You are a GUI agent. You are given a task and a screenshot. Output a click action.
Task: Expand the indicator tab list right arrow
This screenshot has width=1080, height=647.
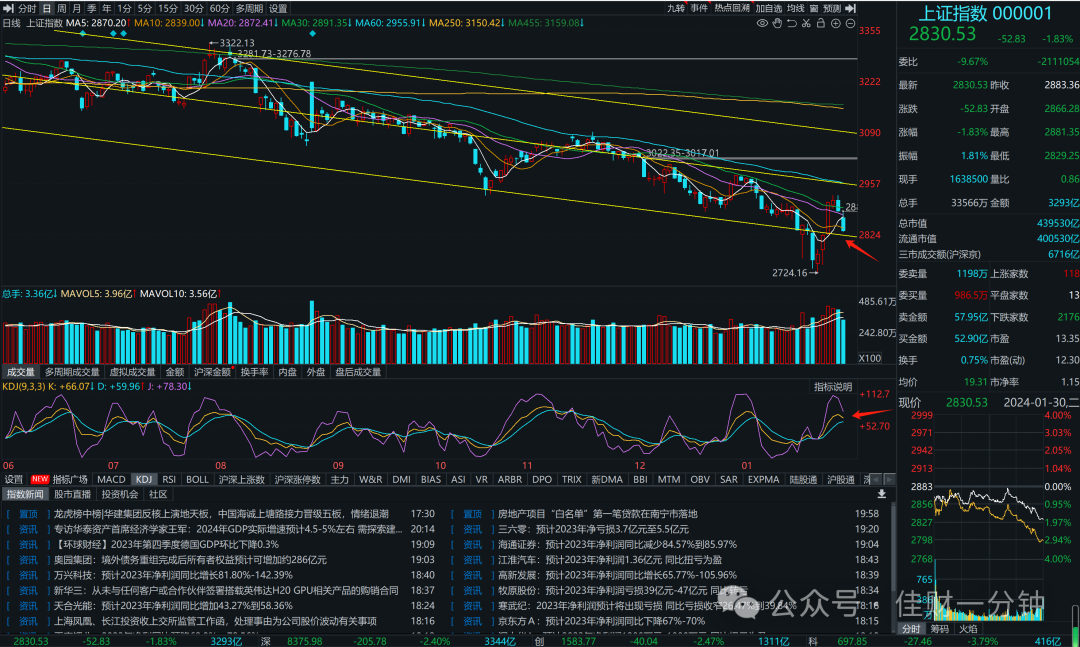pyautogui.click(x=889, y=480)
